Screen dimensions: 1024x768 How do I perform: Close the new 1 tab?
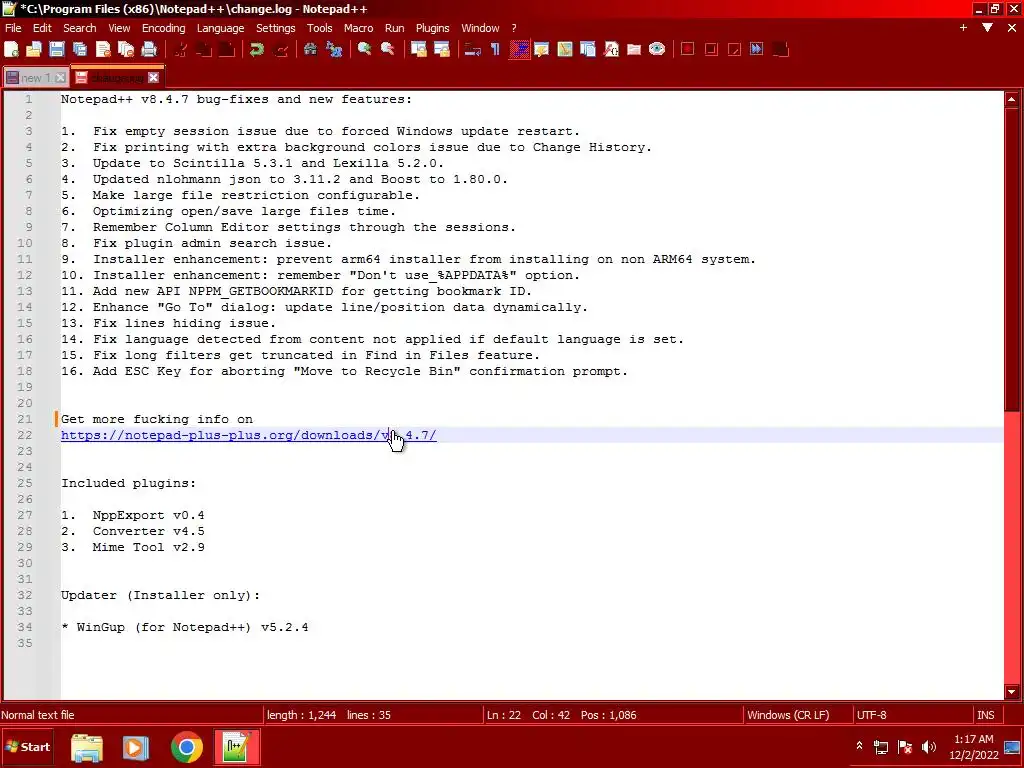[60, 78]
